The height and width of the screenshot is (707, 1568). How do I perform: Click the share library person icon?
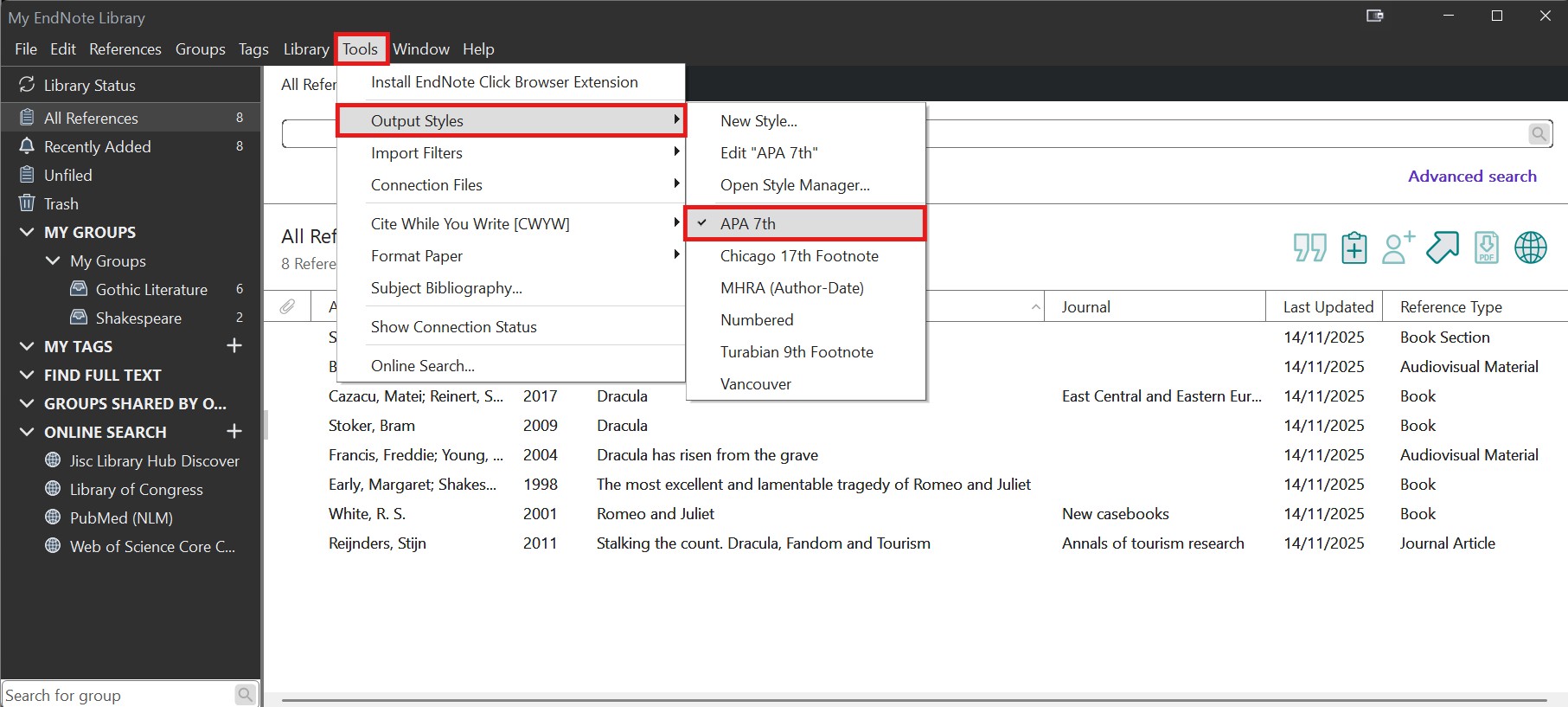(1398, 247)
